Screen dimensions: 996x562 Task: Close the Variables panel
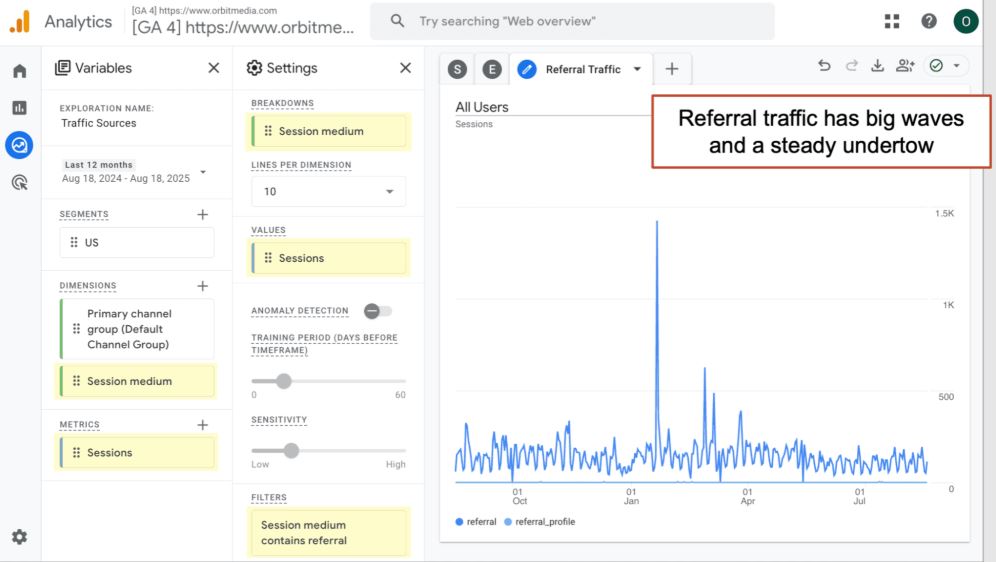click(x=213, y=68)
